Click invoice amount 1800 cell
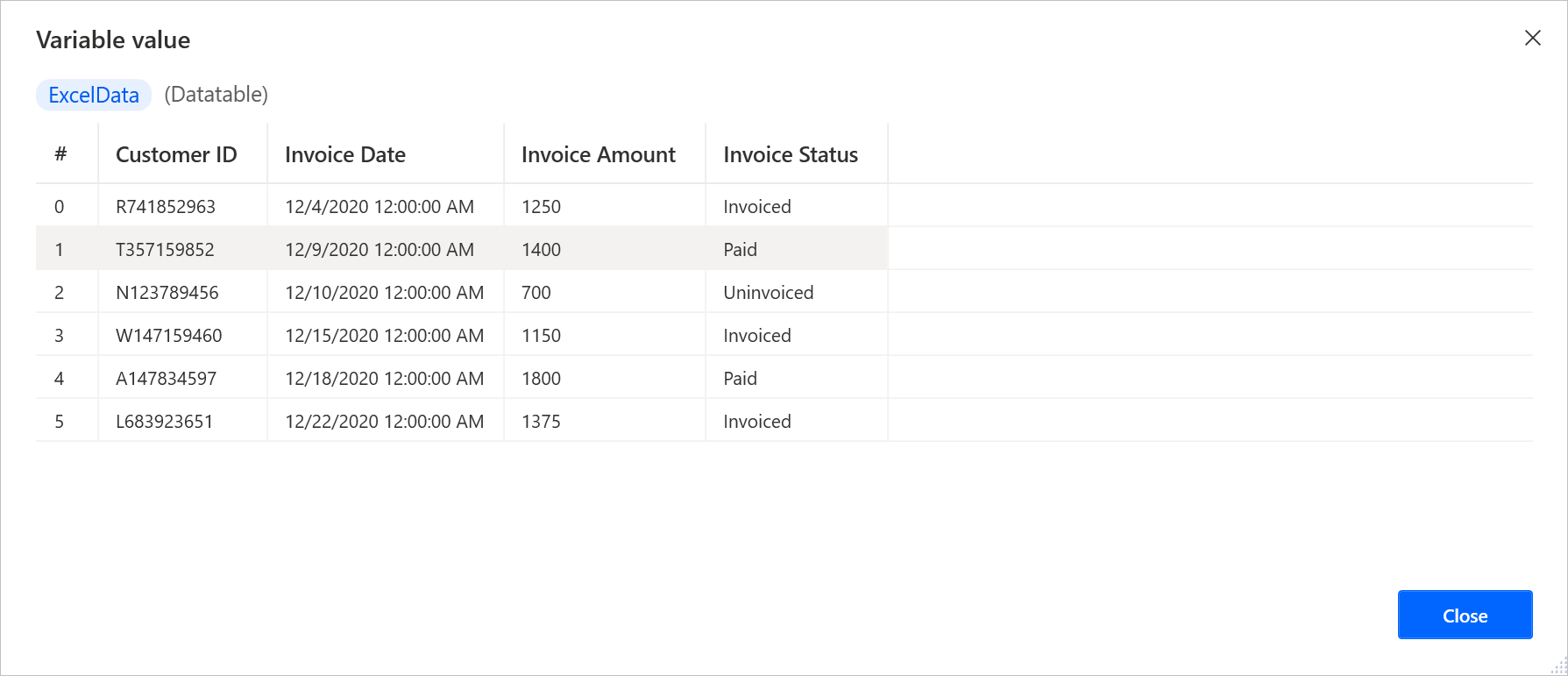This screenshot has height=676, width=1568. (x=541, y=379)
